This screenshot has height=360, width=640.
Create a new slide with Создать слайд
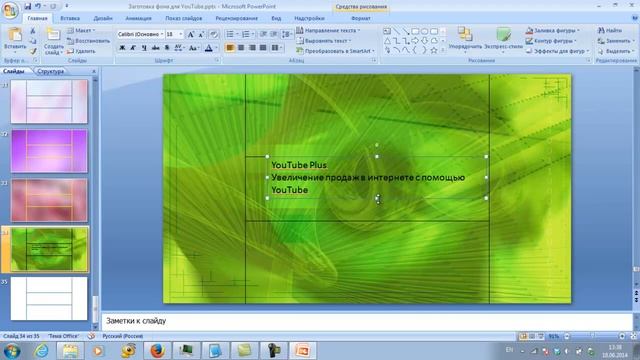53,41
